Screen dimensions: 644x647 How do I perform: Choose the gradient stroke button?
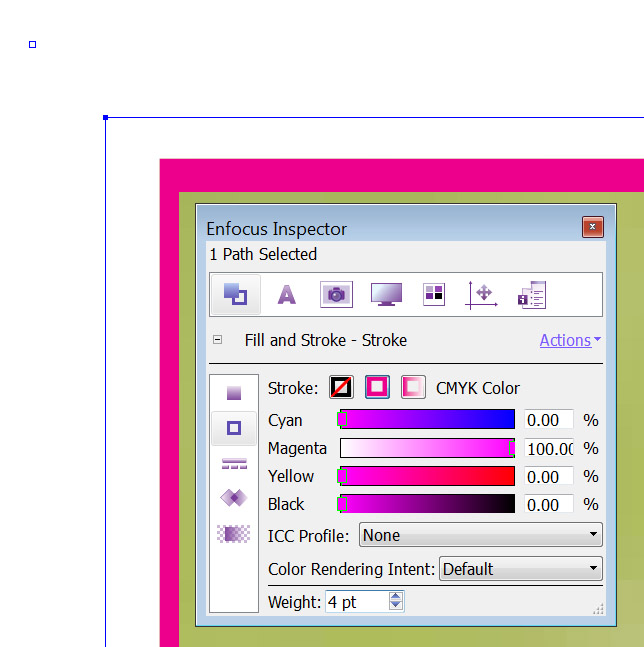point(413,387)
